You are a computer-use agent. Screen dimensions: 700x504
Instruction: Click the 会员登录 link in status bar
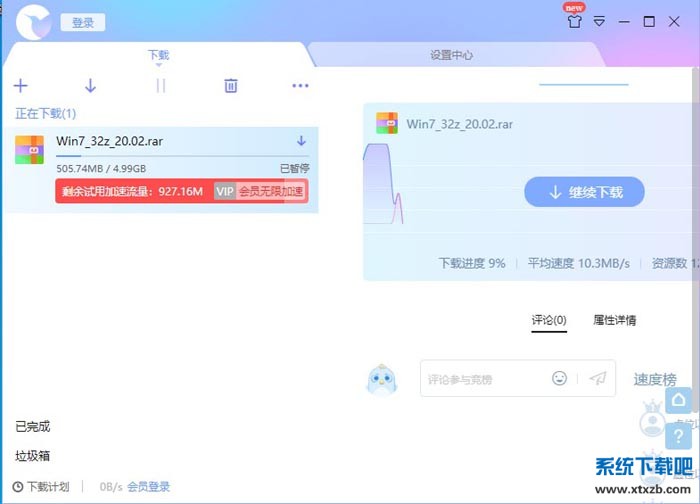pos(148,487)
